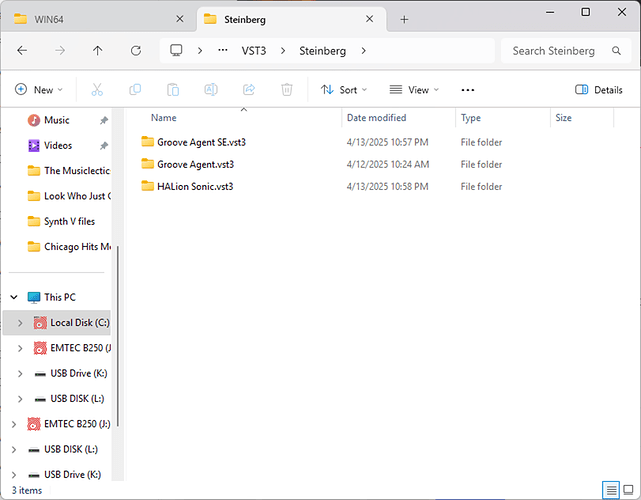The height and width of the screenshot is (500, 641).
Task: Refresh the Steinberg folder view
Action: coord(136,51)
